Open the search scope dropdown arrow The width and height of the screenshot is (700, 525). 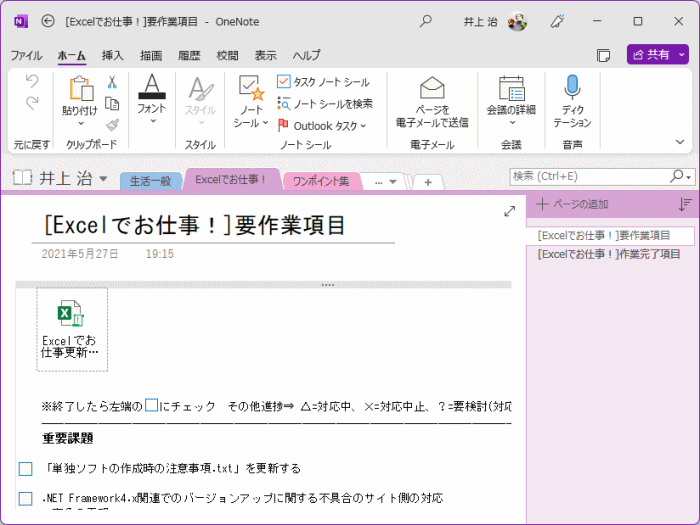[x=689, y=178]
